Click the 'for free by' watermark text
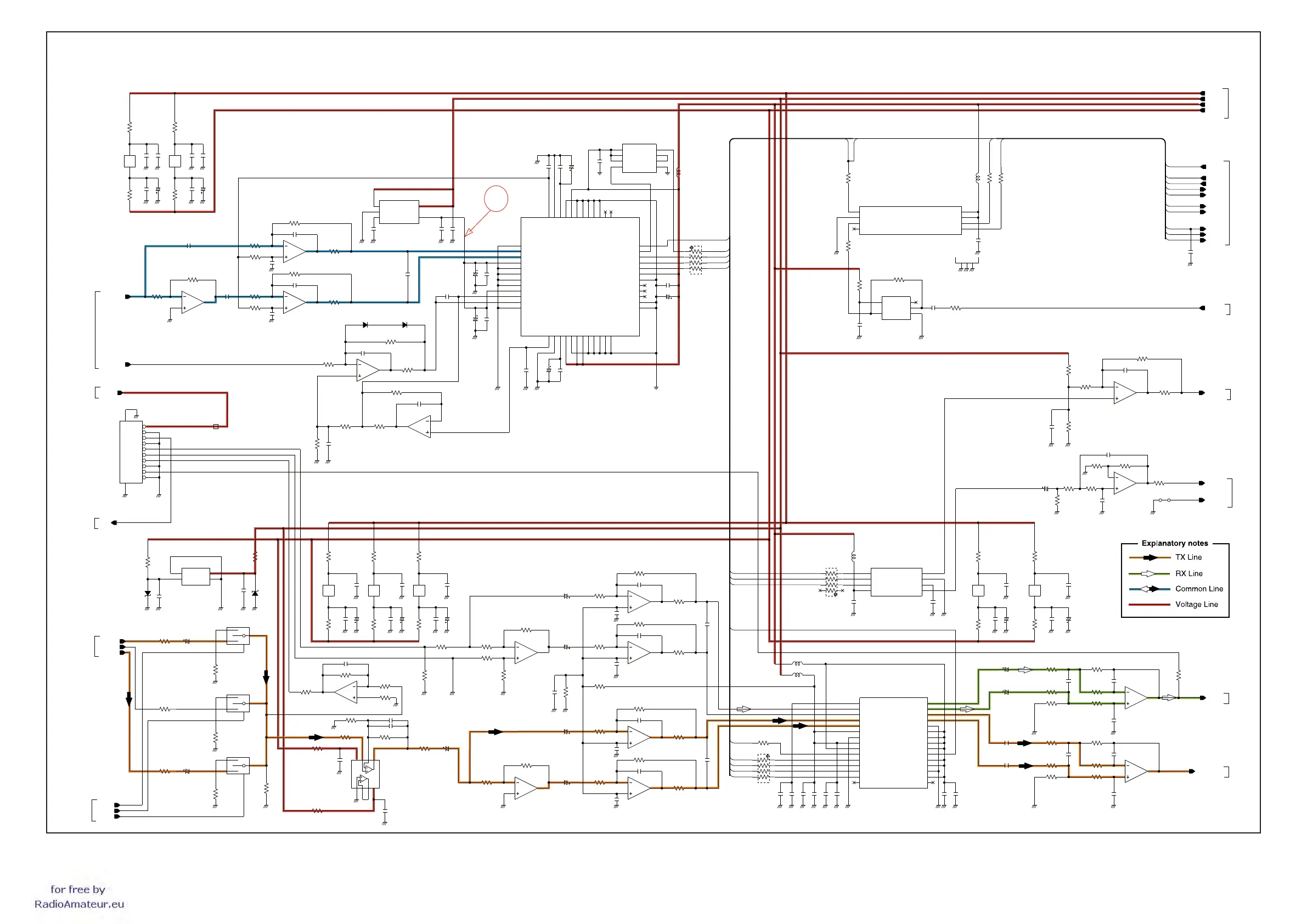 (78, 889)
